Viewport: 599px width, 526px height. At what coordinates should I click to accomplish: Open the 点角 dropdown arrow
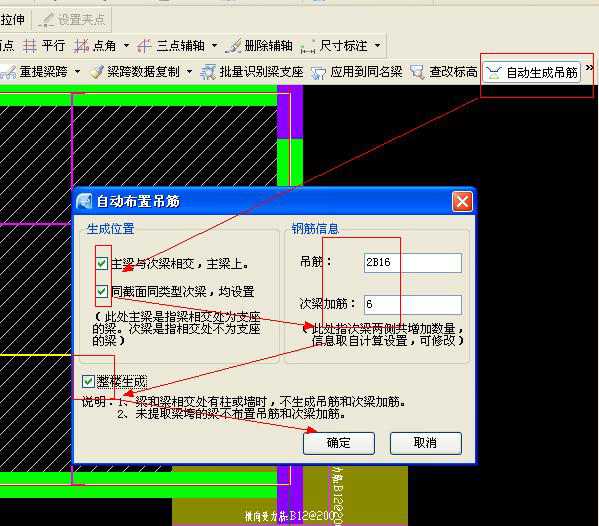126,46
